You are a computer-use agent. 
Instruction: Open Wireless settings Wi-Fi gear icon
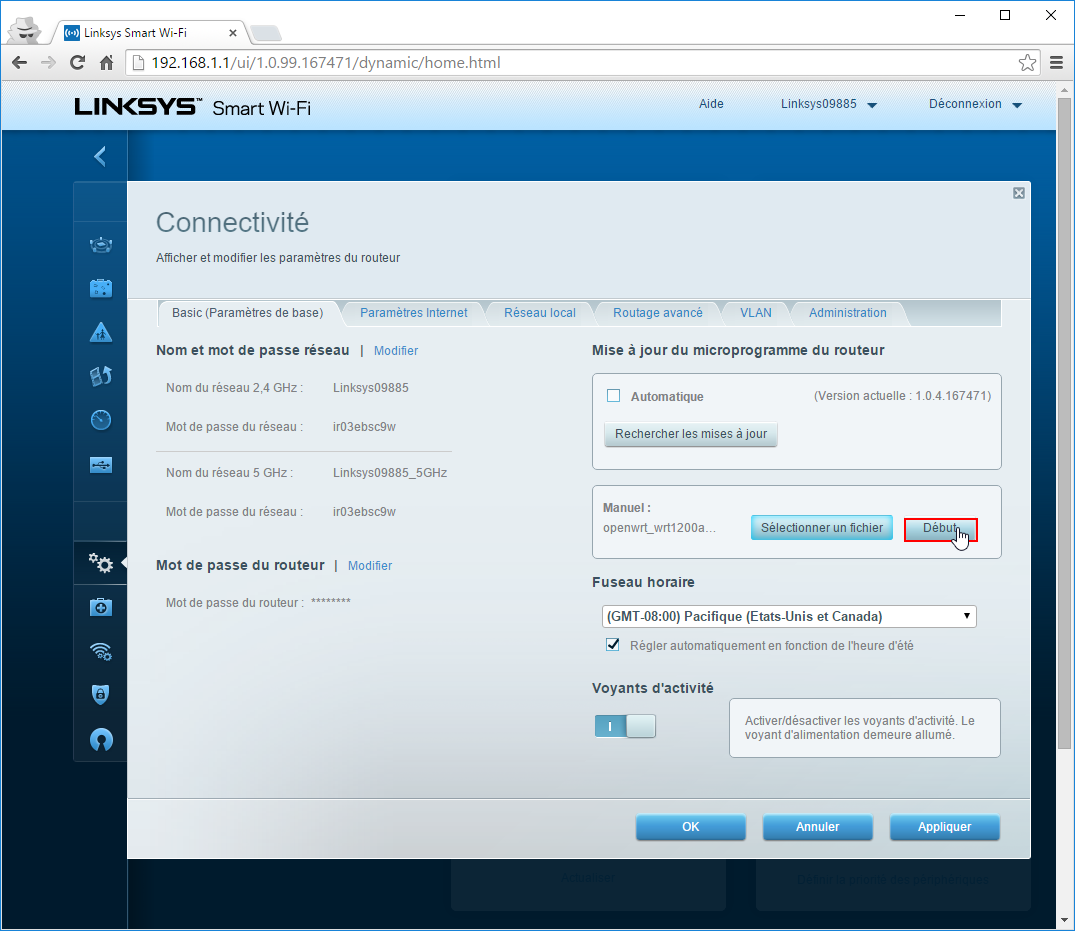click(101, 652)
